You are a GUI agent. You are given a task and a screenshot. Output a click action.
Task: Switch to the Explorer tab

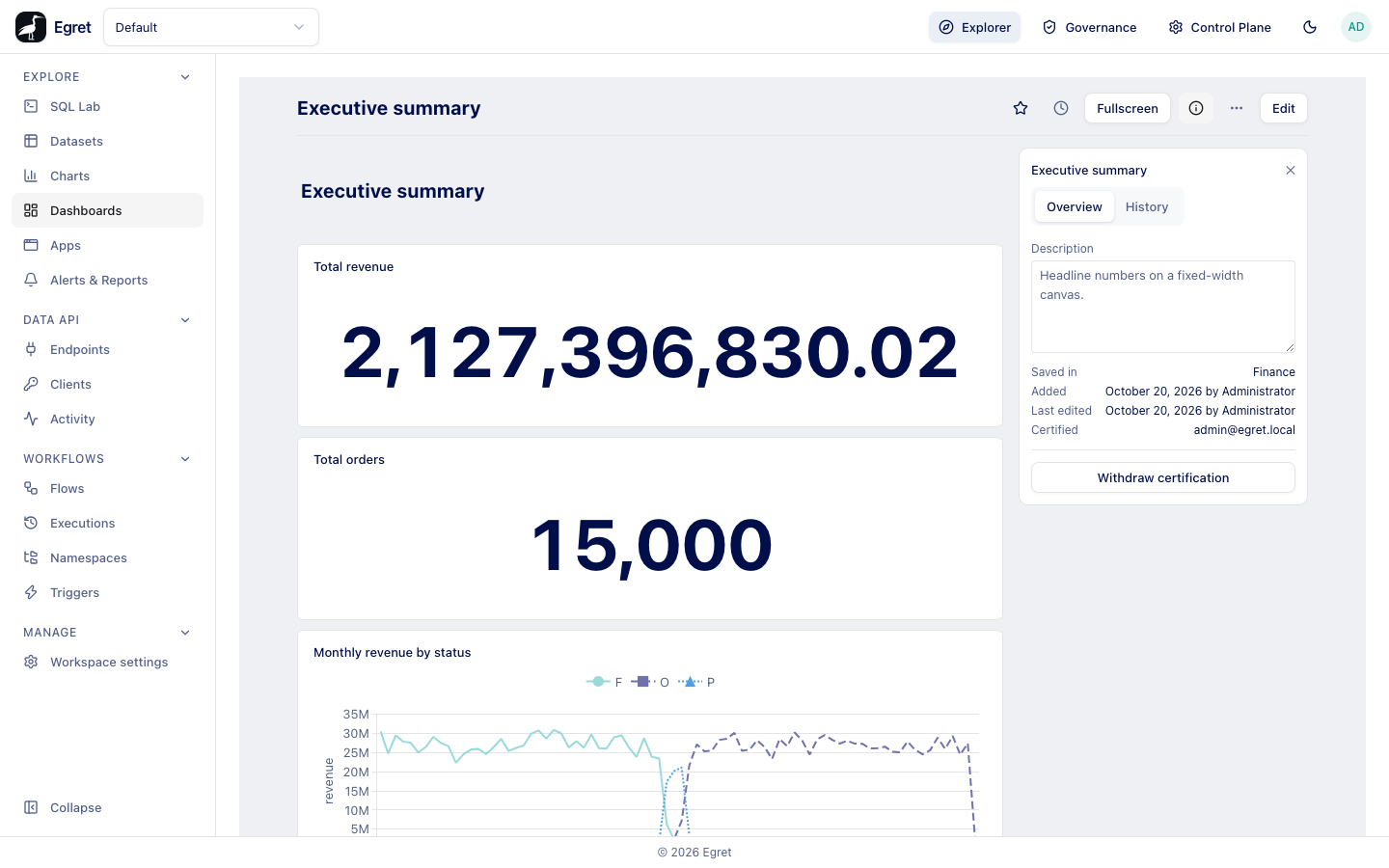point(974,27)
